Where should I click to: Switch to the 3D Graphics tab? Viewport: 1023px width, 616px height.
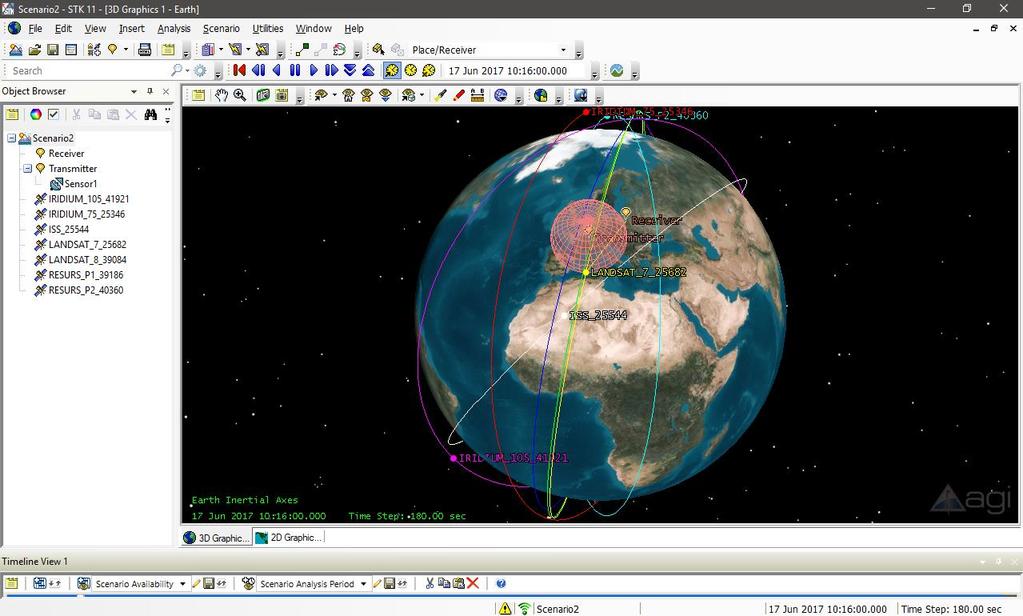pos(217,538)
